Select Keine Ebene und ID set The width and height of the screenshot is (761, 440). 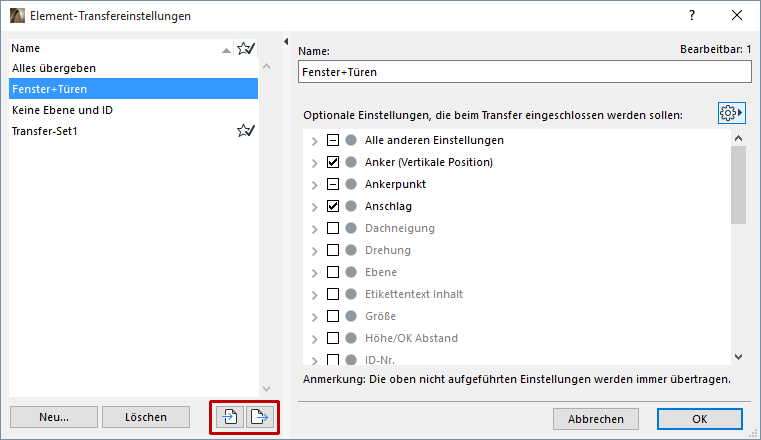coord(62,110)
